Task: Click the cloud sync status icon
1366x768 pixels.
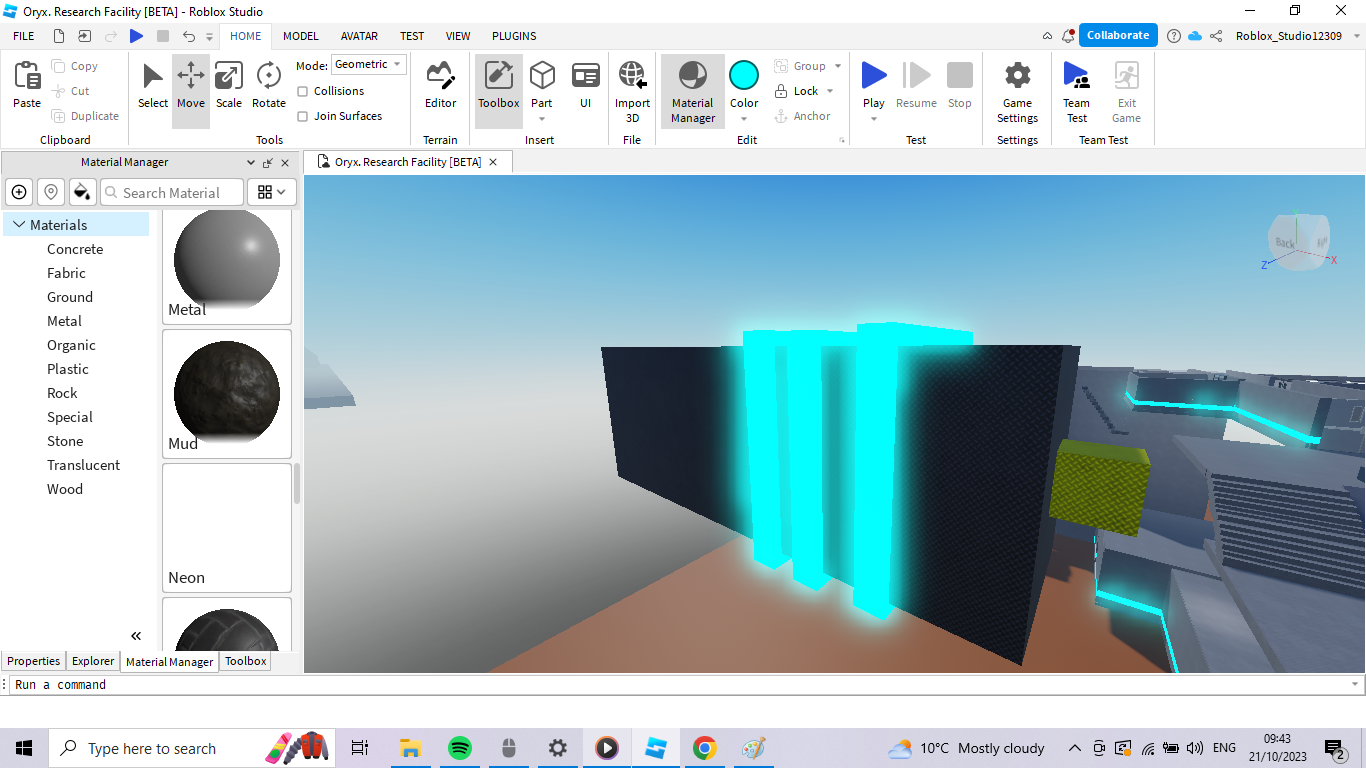Action: [1195, 36]
